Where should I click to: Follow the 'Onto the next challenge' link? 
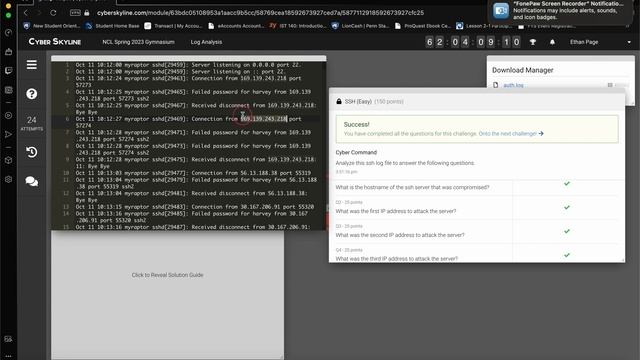[x=511, y=133]
